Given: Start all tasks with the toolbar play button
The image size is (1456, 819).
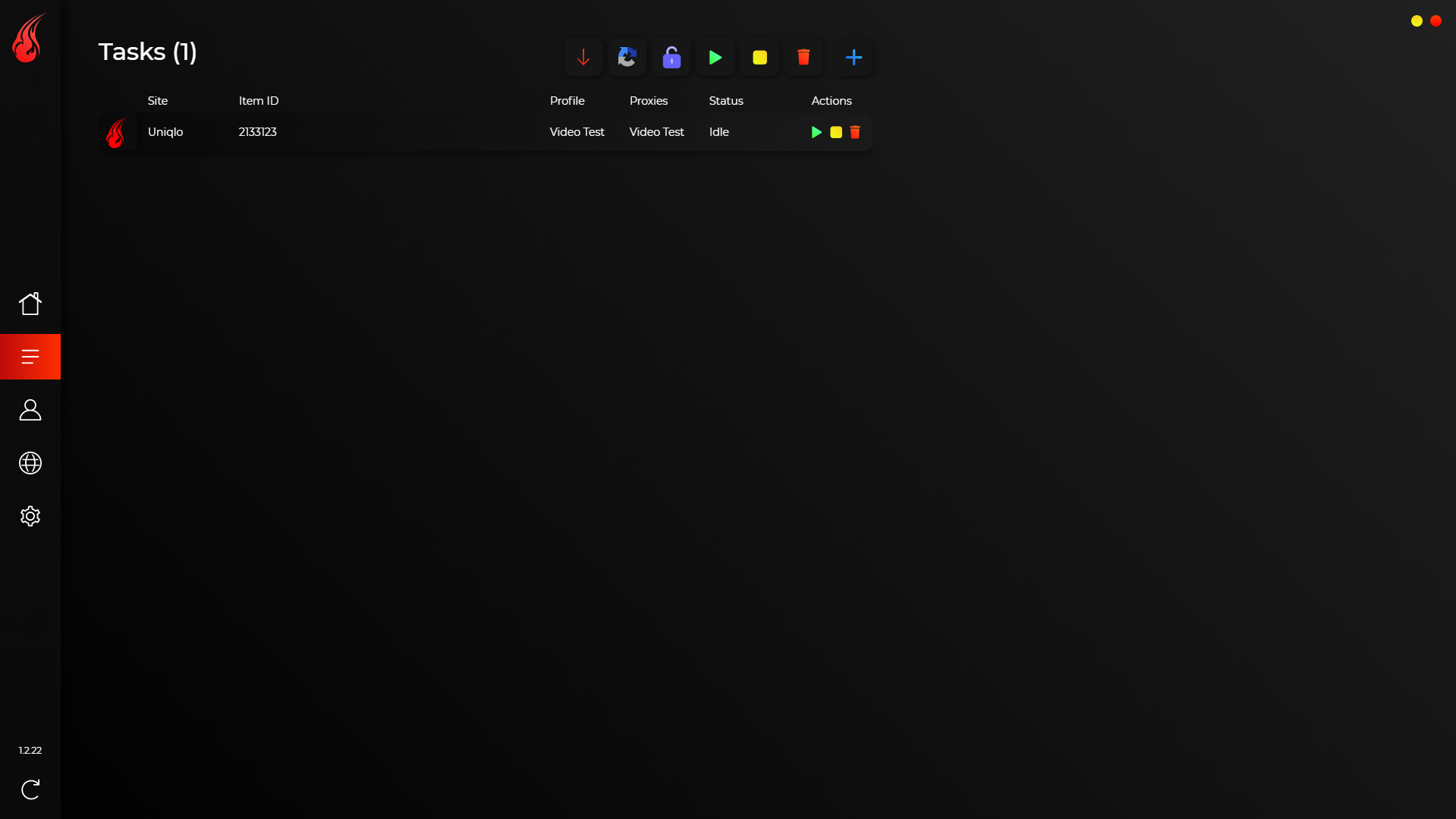Looking at the screenshot, I should coord(715,58).
